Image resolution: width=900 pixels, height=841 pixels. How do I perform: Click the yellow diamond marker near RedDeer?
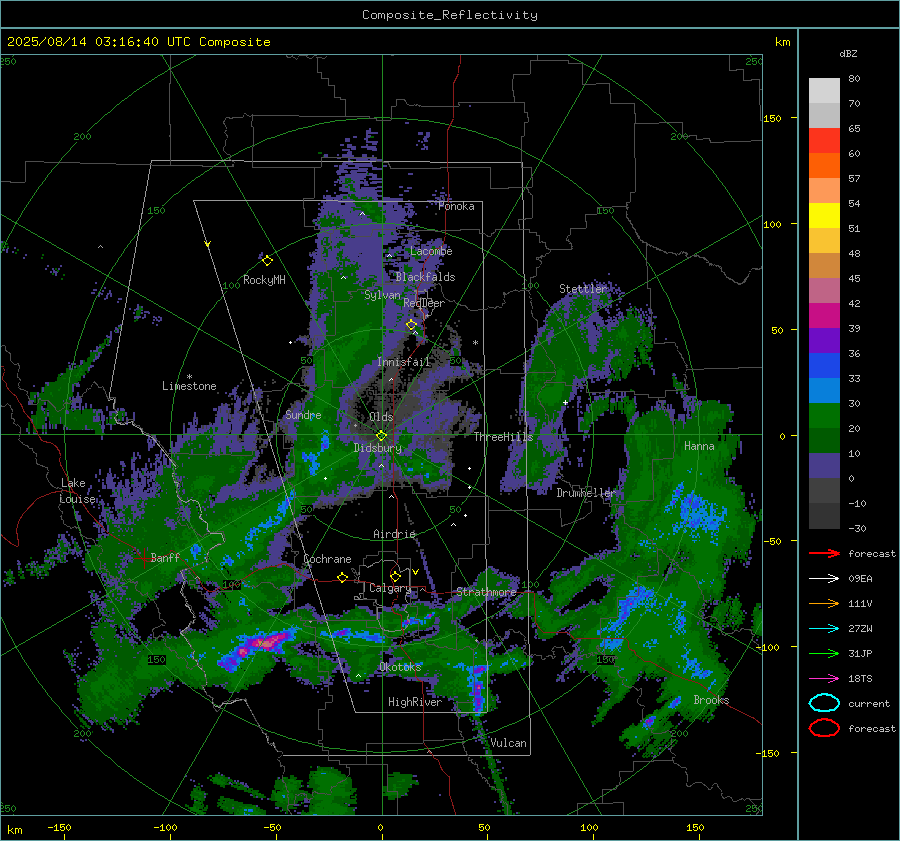[411, 325]
